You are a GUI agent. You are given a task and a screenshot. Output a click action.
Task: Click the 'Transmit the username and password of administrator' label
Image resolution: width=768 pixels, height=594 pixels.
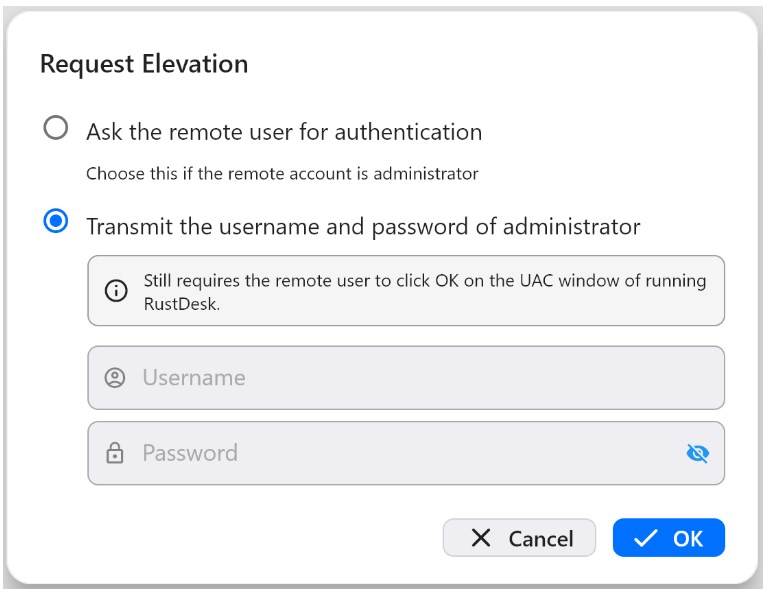click(363, 226)
